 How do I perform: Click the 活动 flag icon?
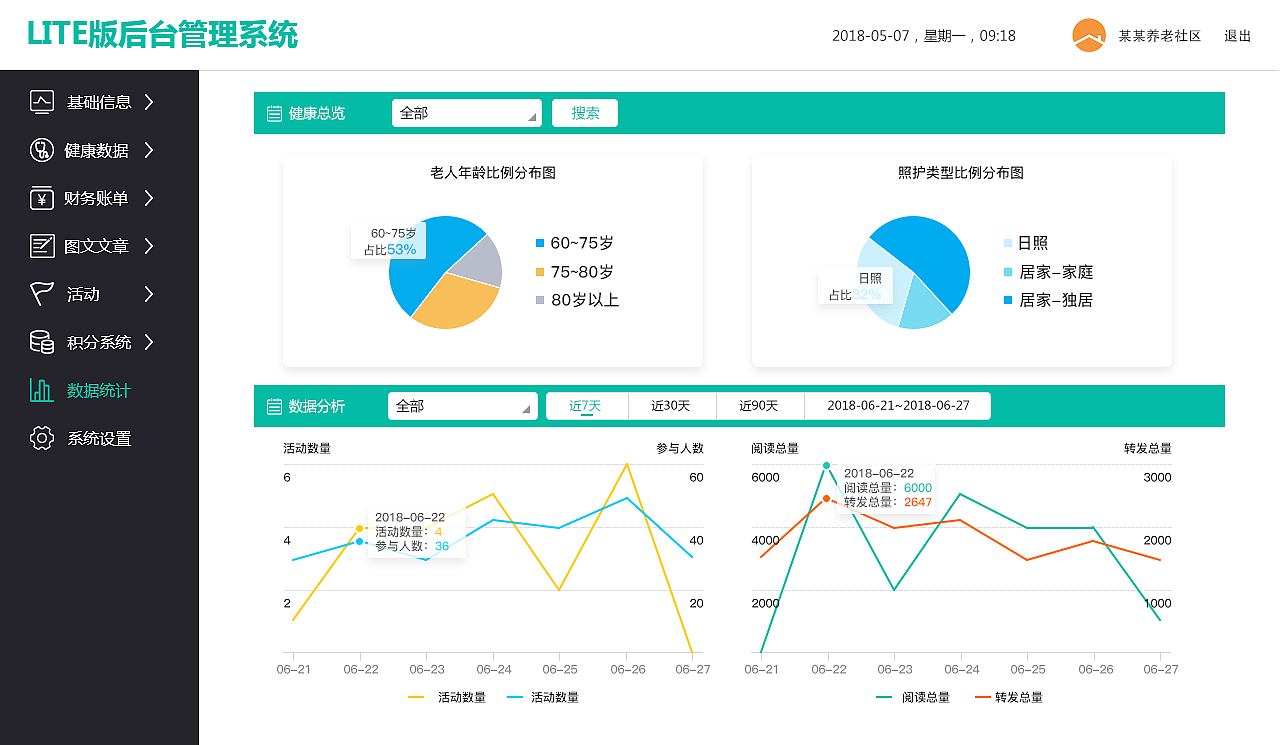(42, 294)
